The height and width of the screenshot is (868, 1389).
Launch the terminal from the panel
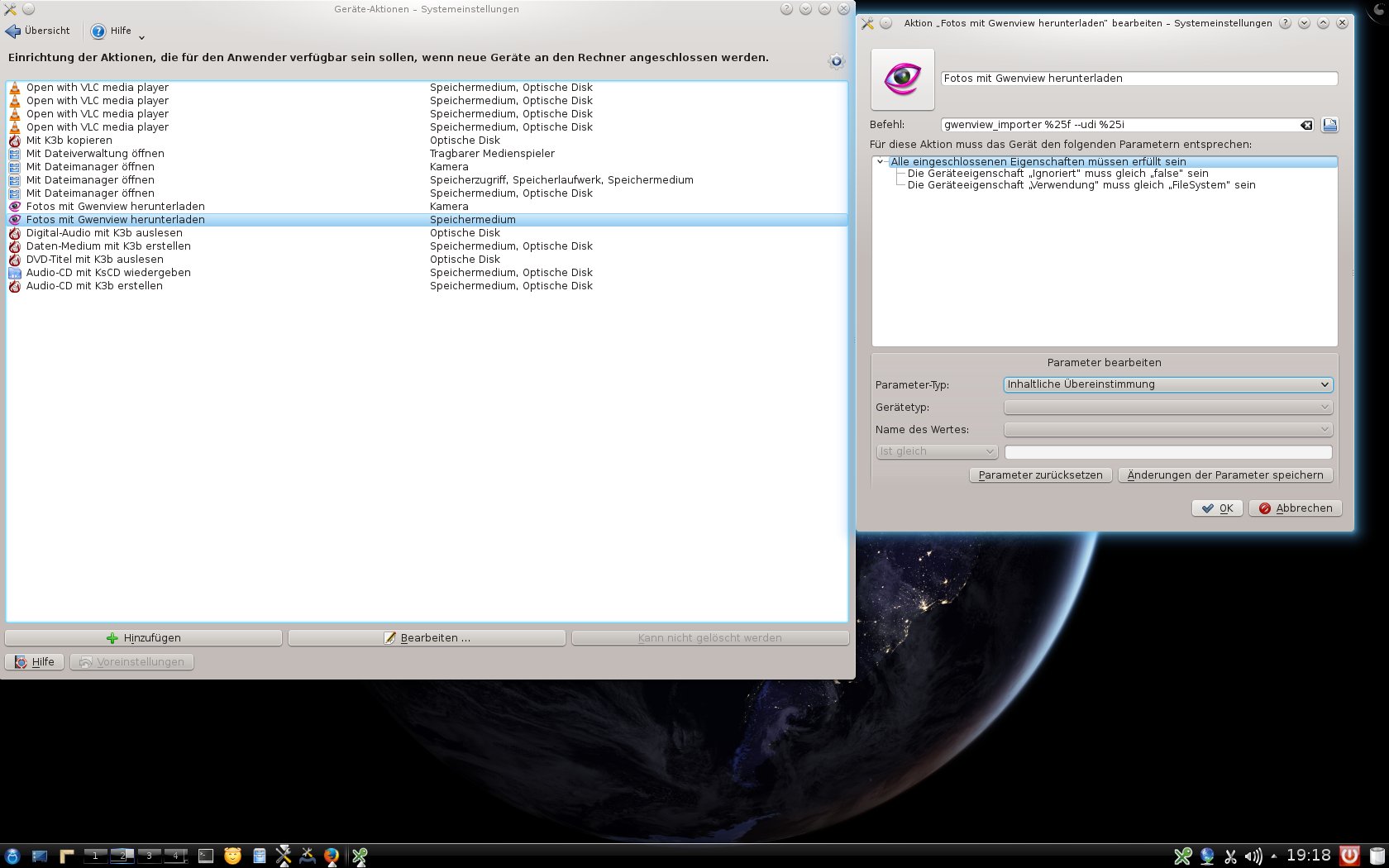pyautogui.click(x=206, y=856)
